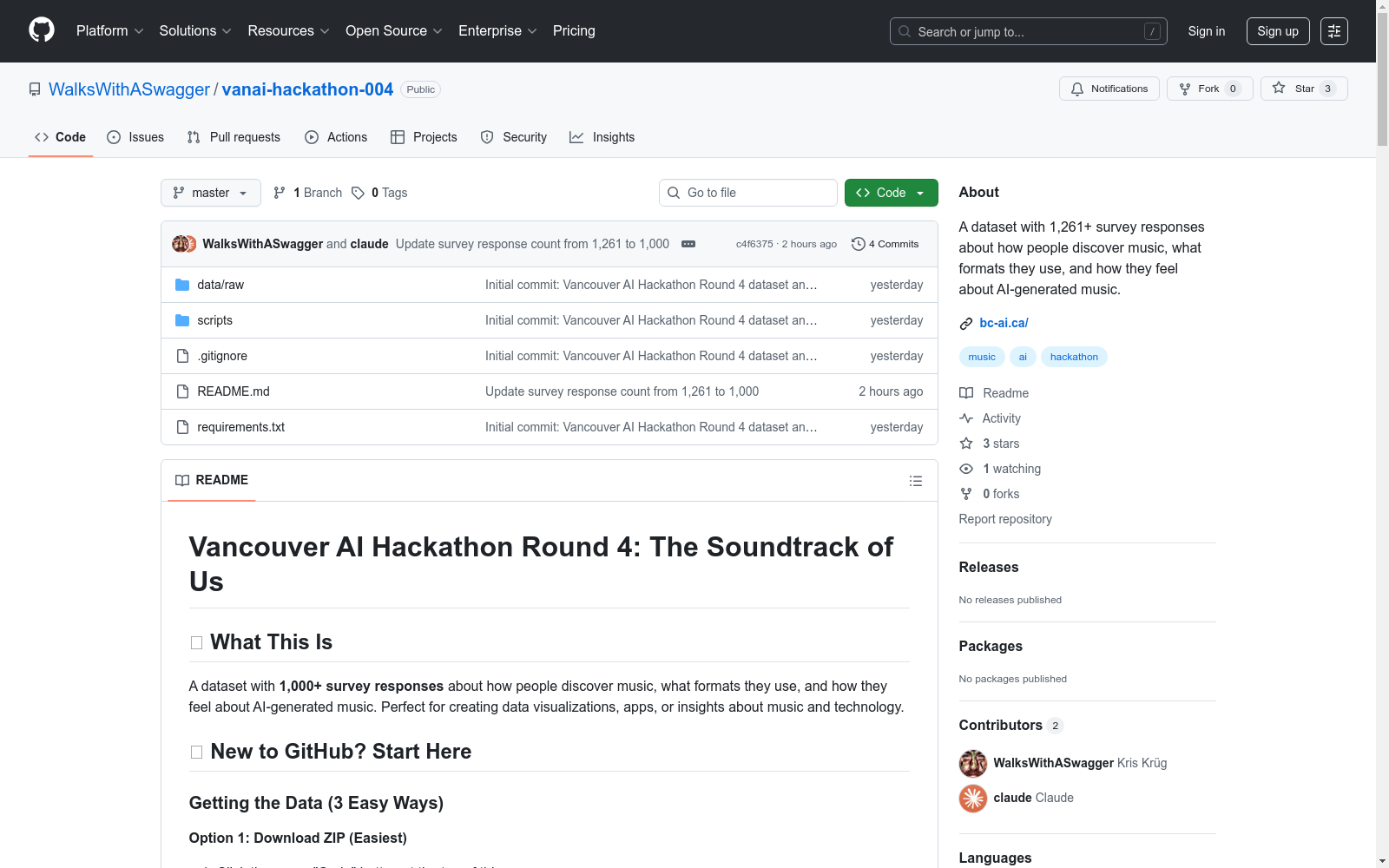1389x868 pixels.
Task: Click the tag icon next to 0 Tags
Action: coord(358,193)
